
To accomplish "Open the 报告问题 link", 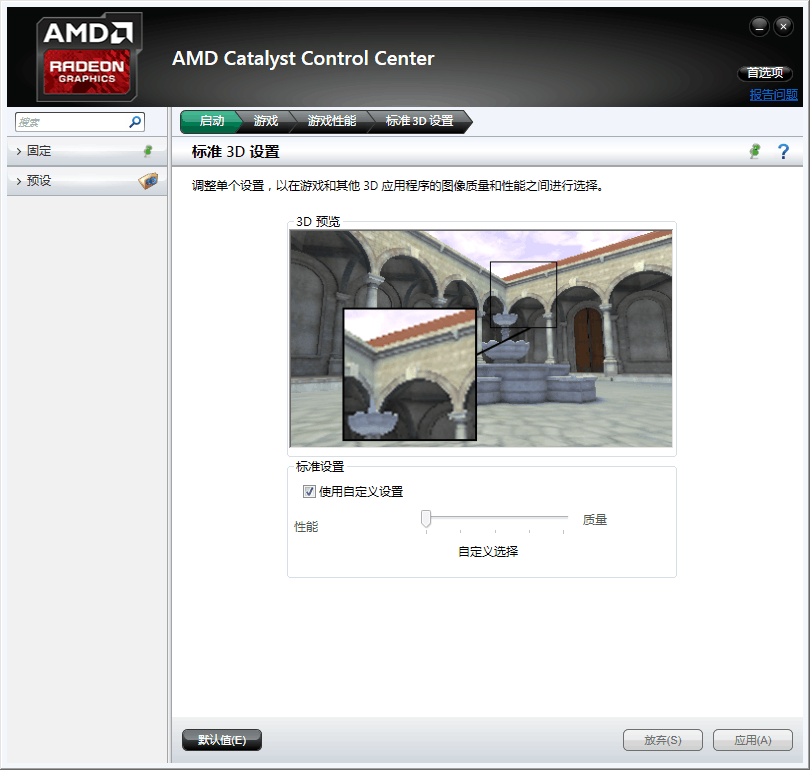I will (x=774, y=95).
